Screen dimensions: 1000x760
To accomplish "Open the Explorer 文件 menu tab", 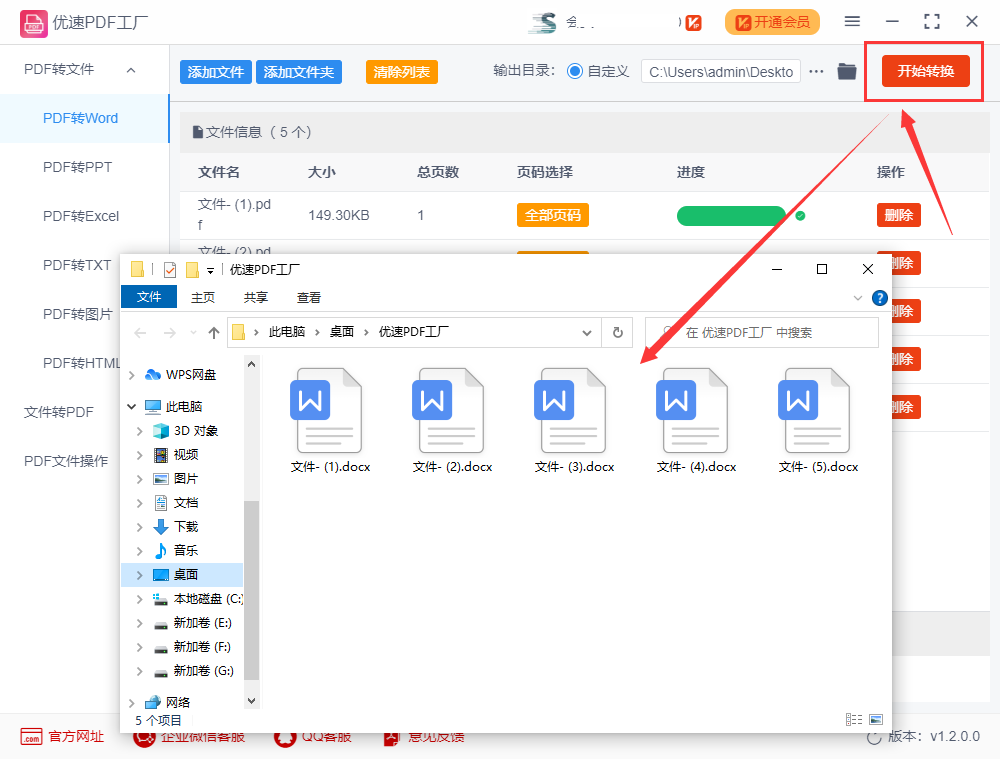I will pyautogui.click(x=149, y=297).
